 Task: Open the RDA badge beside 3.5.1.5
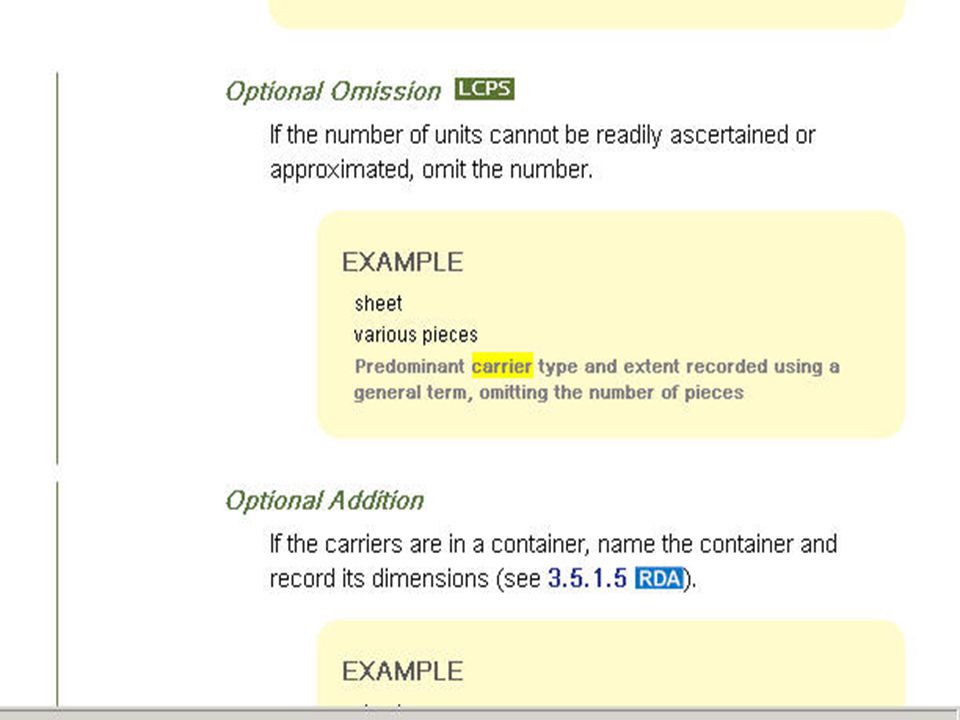tap(659, 578)
